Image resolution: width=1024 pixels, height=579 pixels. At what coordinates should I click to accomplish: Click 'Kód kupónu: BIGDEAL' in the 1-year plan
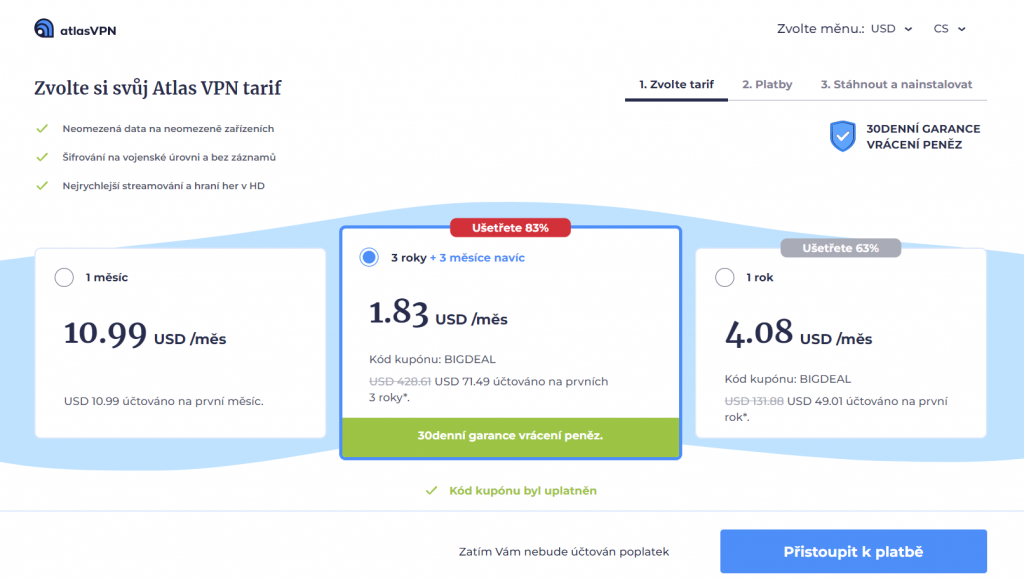(x=788, y=379)
